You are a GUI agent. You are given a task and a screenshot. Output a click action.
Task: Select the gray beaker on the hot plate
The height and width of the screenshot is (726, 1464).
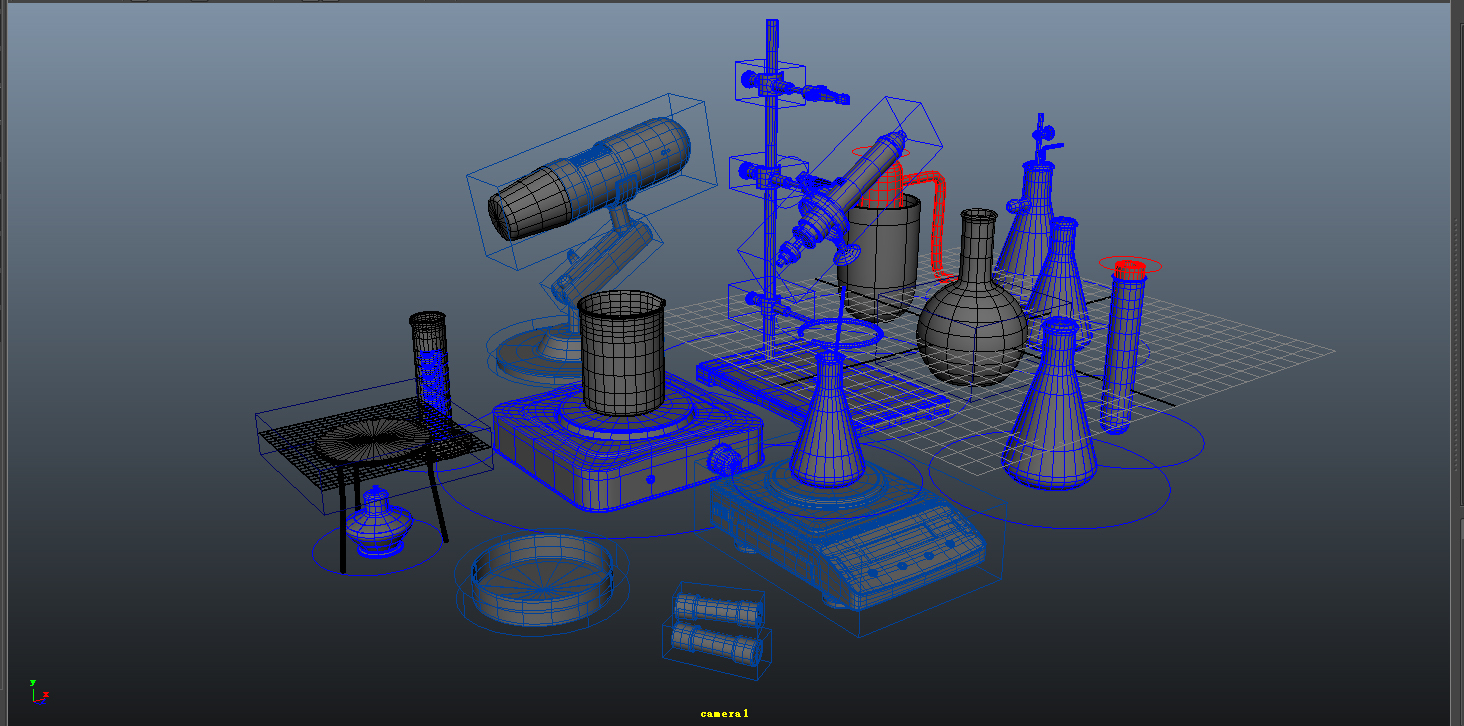coord(620,360)
